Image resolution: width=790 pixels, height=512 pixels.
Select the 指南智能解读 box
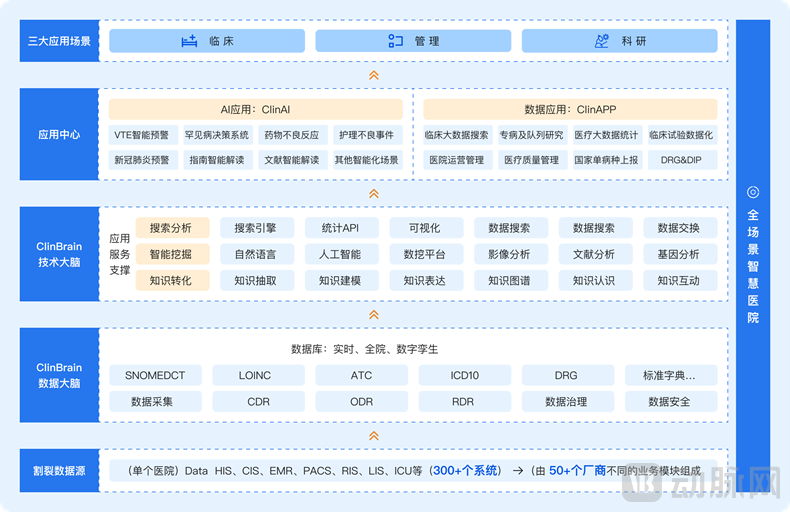[218, 160]
